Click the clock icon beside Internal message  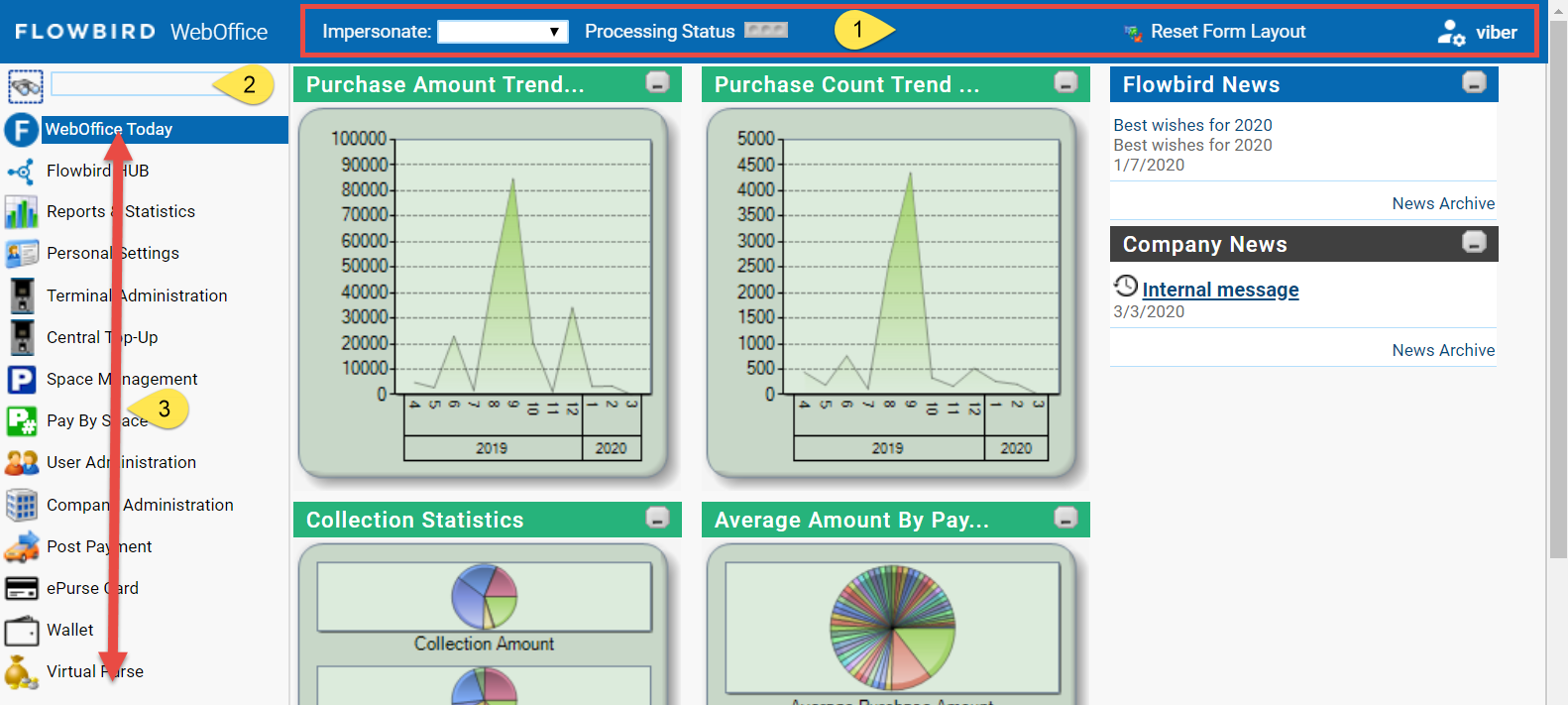pyautogui.click(x=1126, y=287)
